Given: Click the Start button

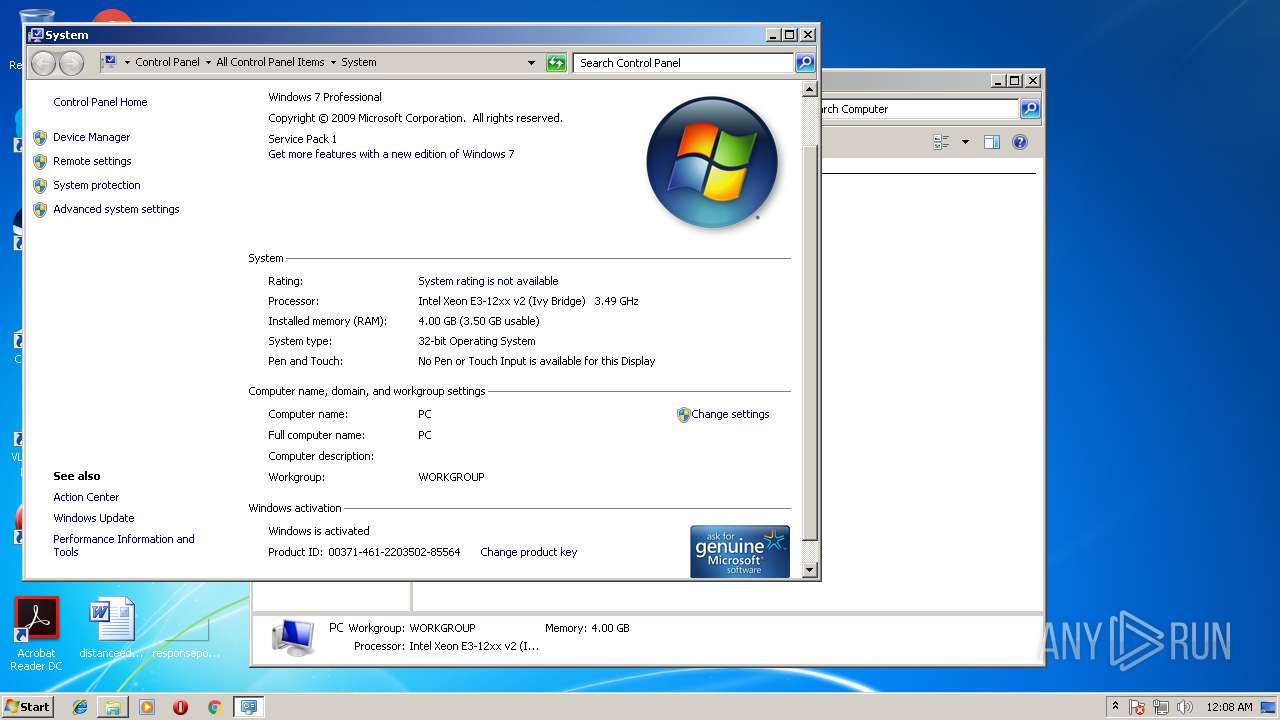Looking at the screenshot, I should (28, 706).
